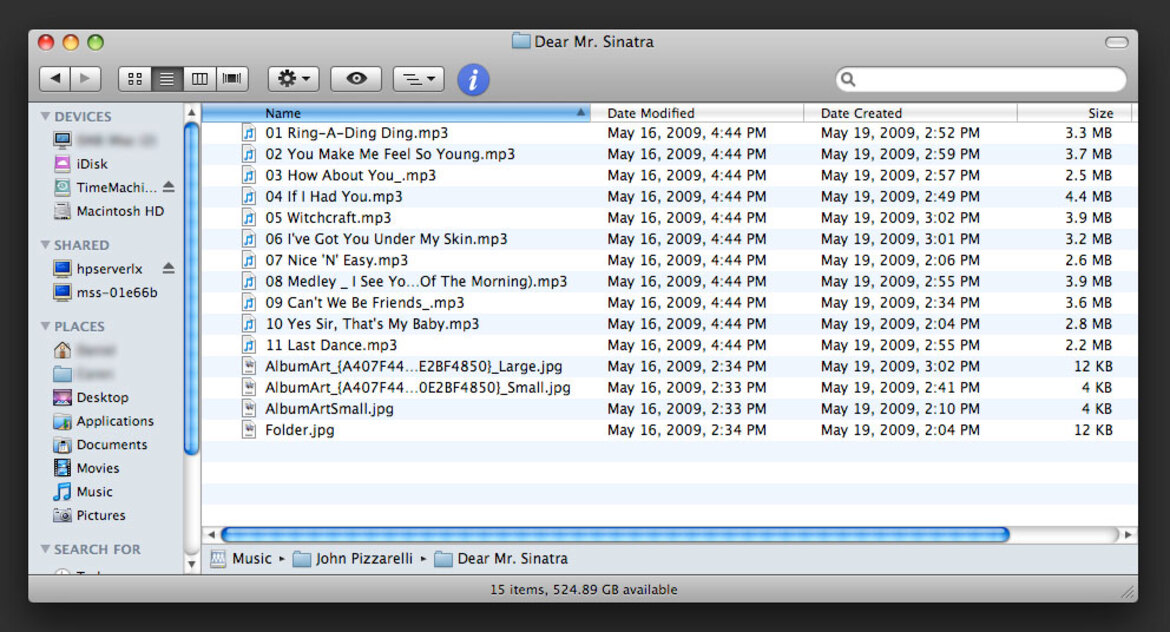The width and height of the screenshot is (1170, 632).
Task: Switch to icon view
Action: click(x=135, y=78)
